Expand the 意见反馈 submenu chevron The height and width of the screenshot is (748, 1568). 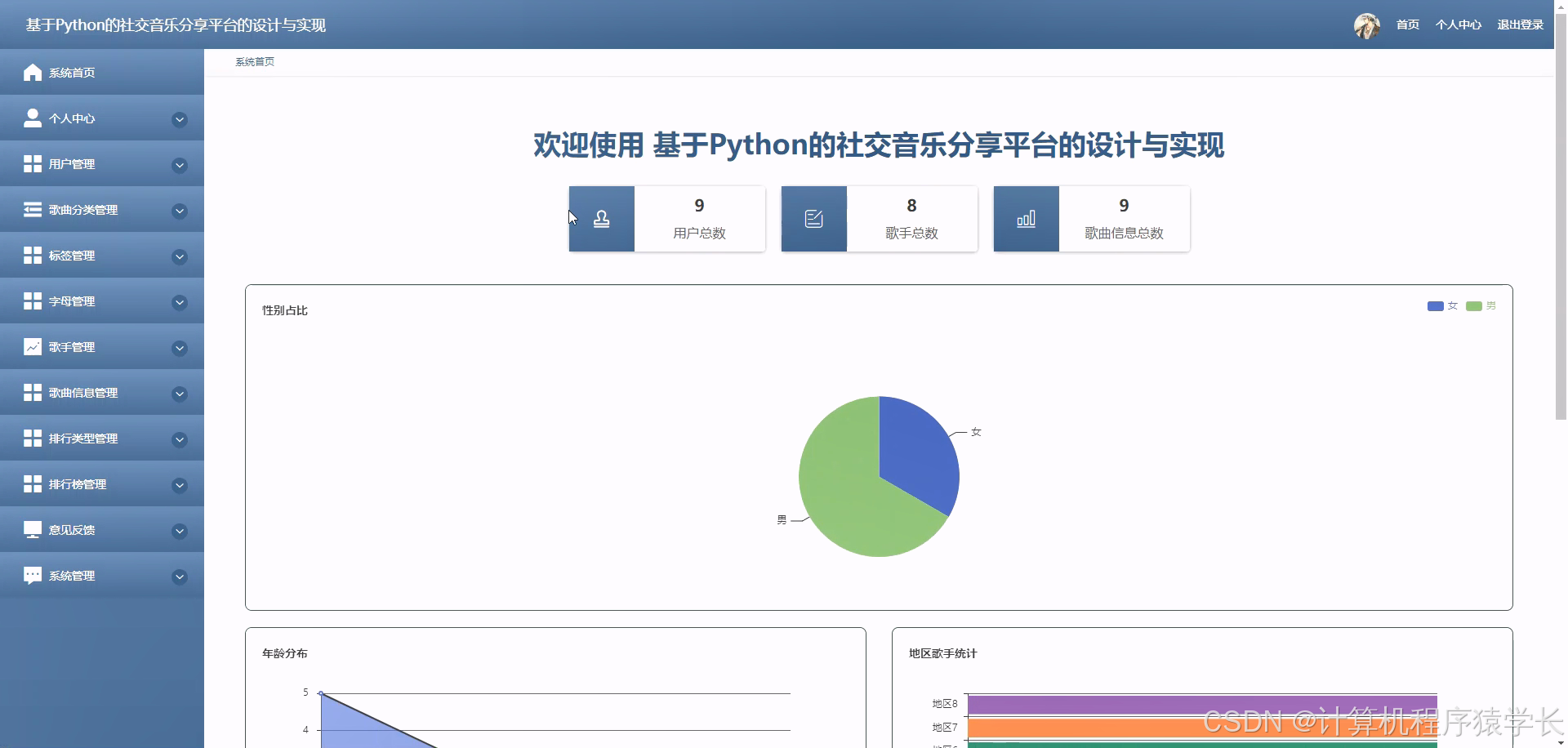(x=180, y=532)
